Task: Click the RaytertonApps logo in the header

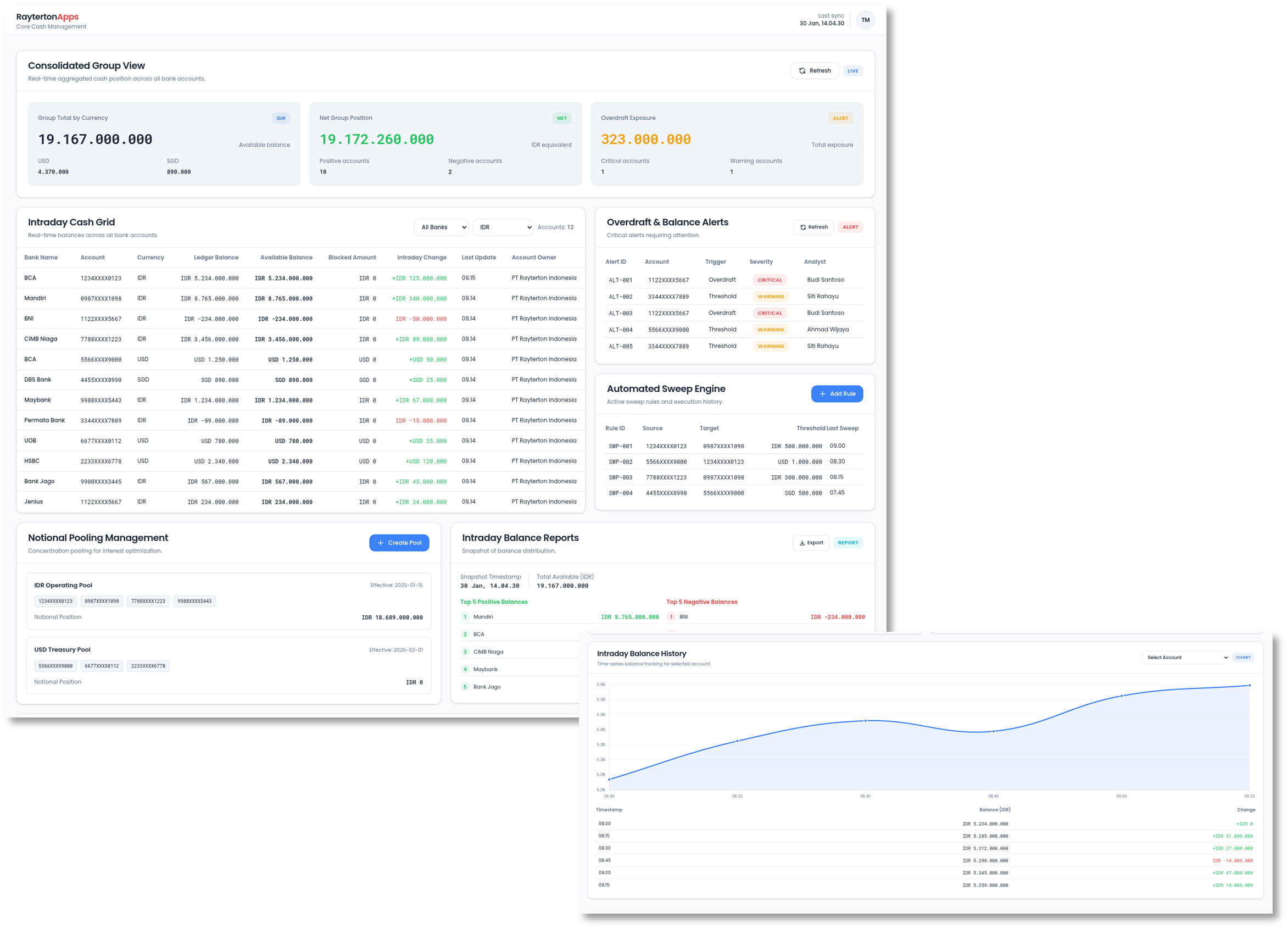Action: coord(48,16)
